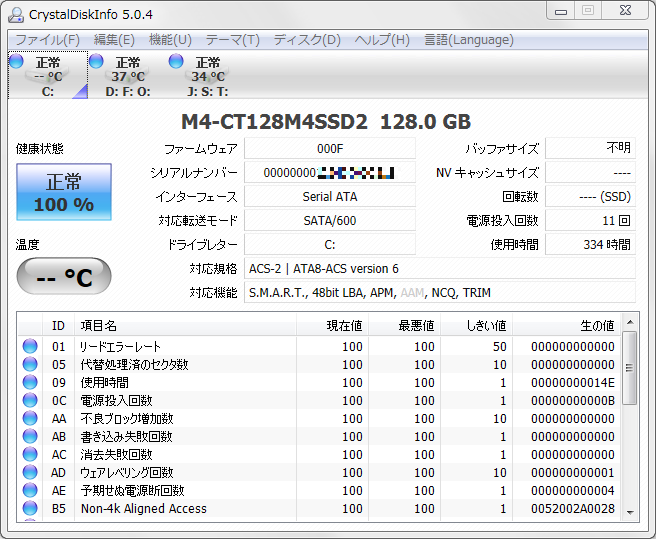Click the Serial ATA interface field

[330, 196]
